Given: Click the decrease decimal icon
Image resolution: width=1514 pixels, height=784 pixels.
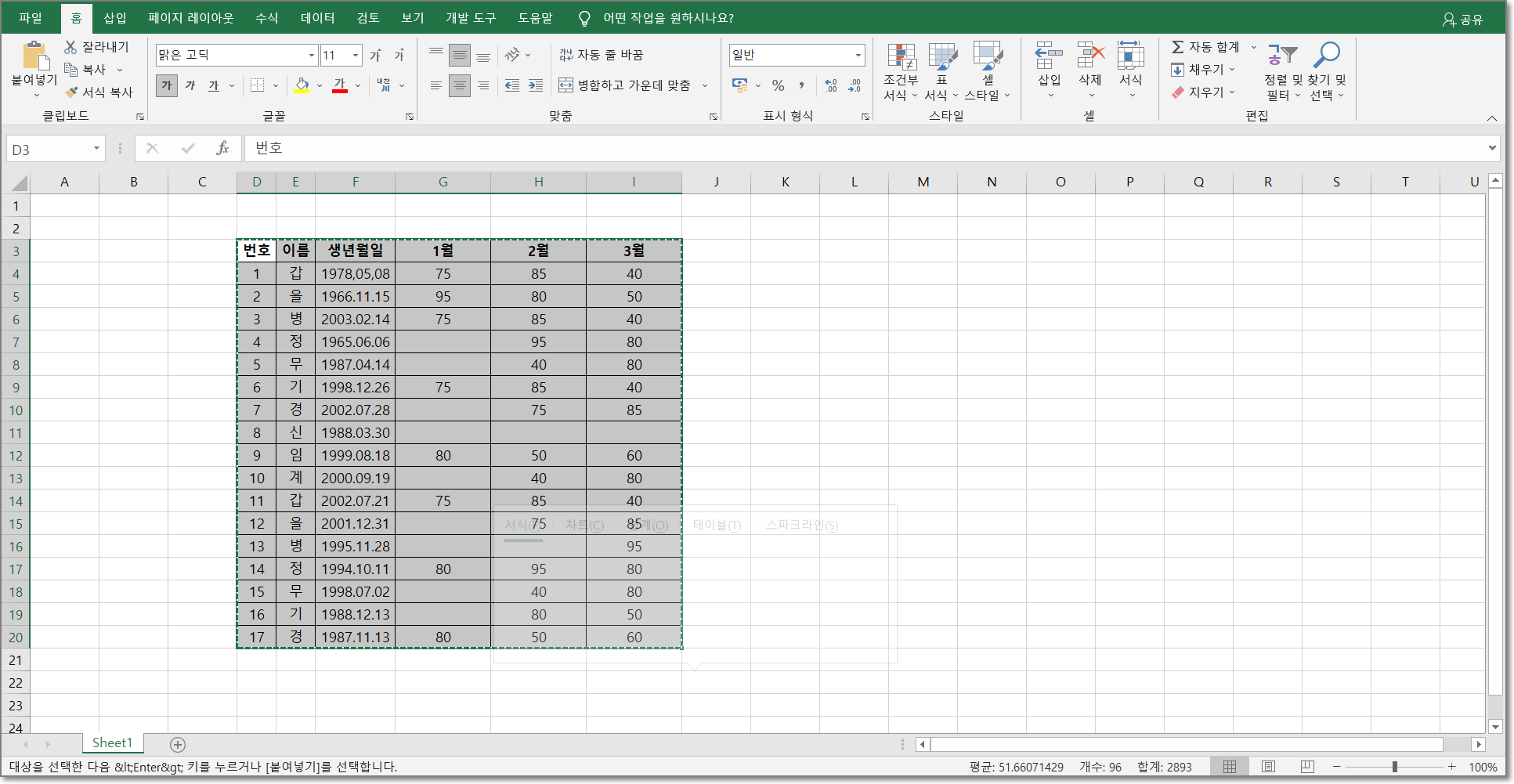Looking at the screenshot, I should 855,85.
